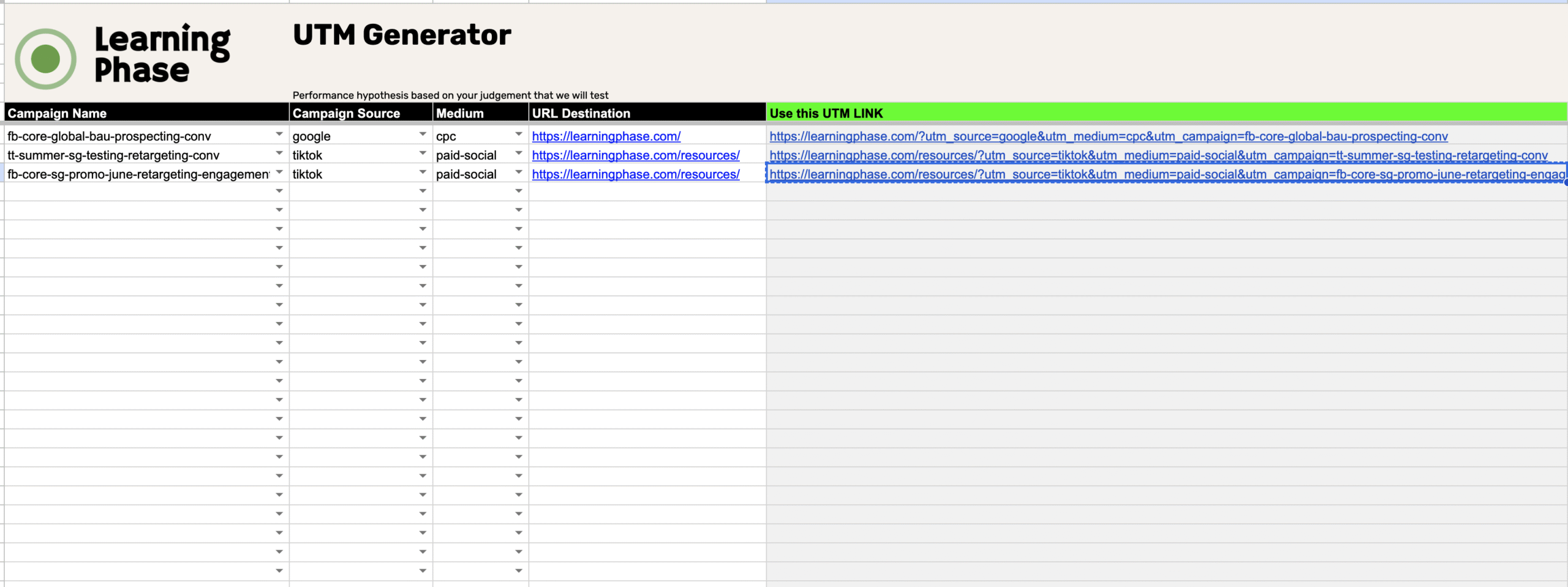This screenshot has height=587, width=1568.
Task: Select the URL Destination header cell
Action: pyautogui.click(x=647, y=113)
